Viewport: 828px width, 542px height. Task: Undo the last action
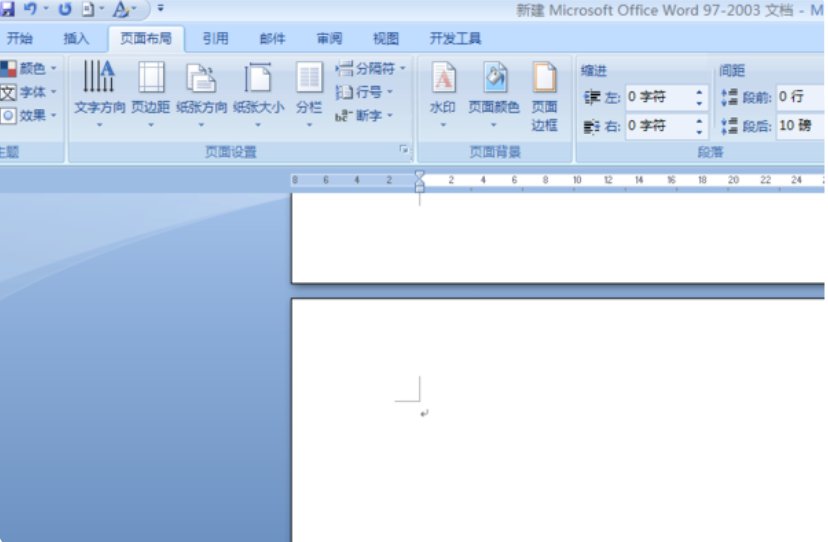pos(31,8)
